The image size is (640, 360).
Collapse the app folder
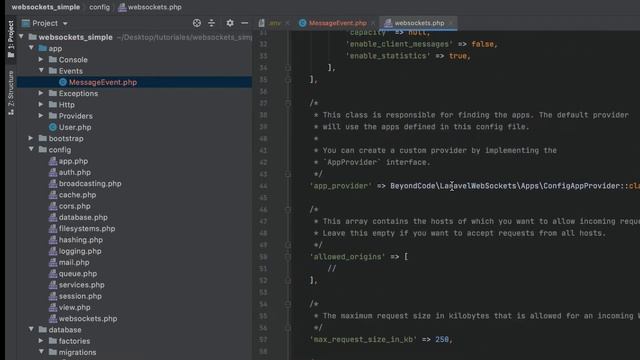pyautogui.click(x=31, y=48)
